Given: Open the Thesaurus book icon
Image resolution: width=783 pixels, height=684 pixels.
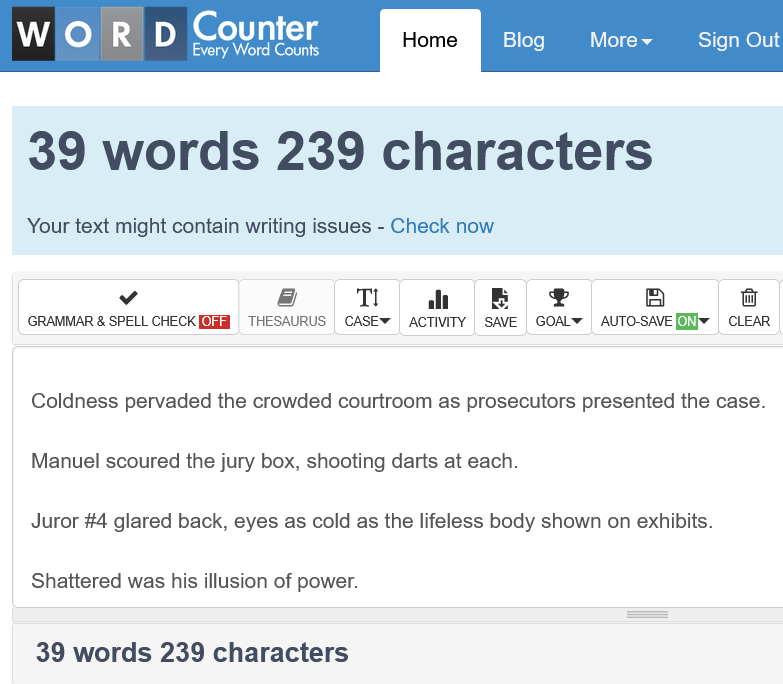Looking at the screenshot, I should (287, 298).
